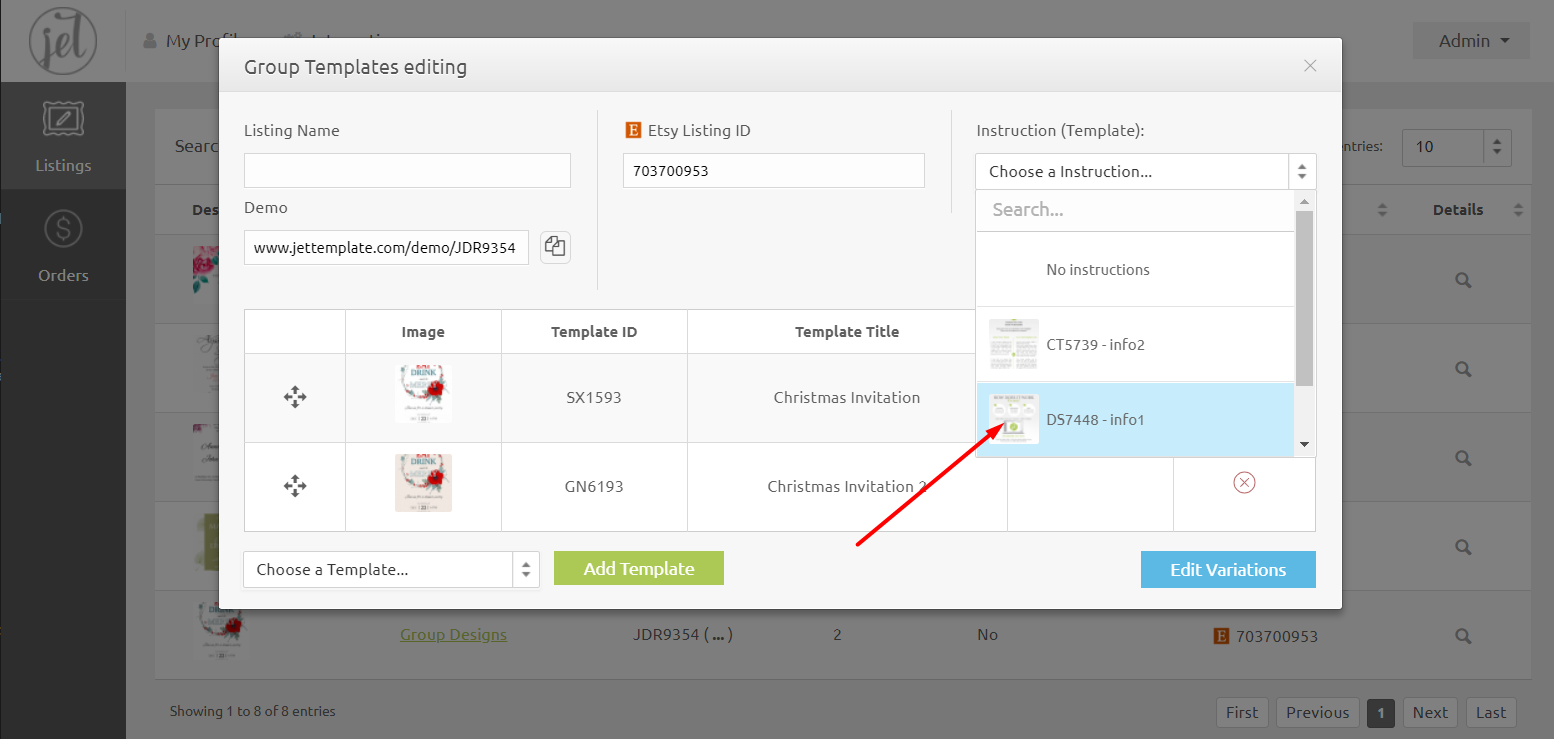Open the Choose a Template dropdown
1554x739 pixels.
(391, 569)
